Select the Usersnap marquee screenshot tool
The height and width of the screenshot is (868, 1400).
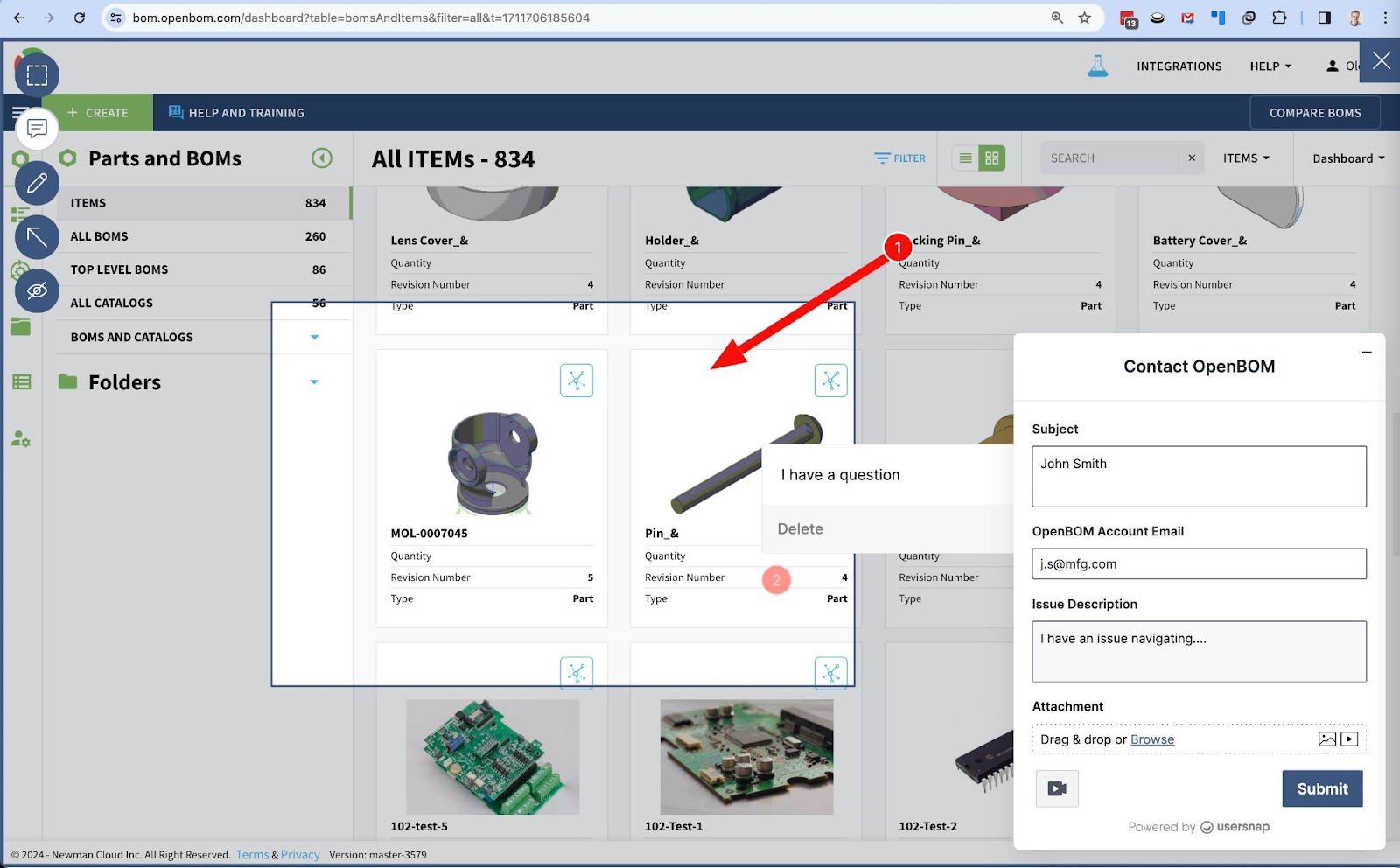point(37,75)
